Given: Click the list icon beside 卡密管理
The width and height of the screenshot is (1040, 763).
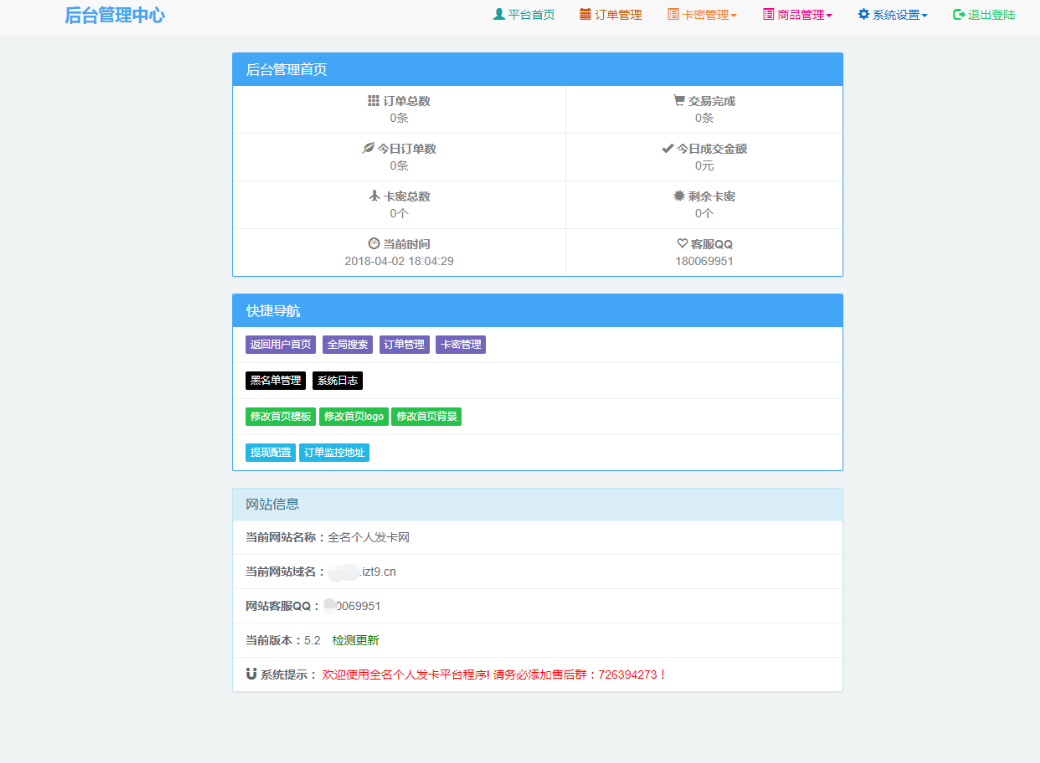Looking at the screenshot, I should pos(673,14).
